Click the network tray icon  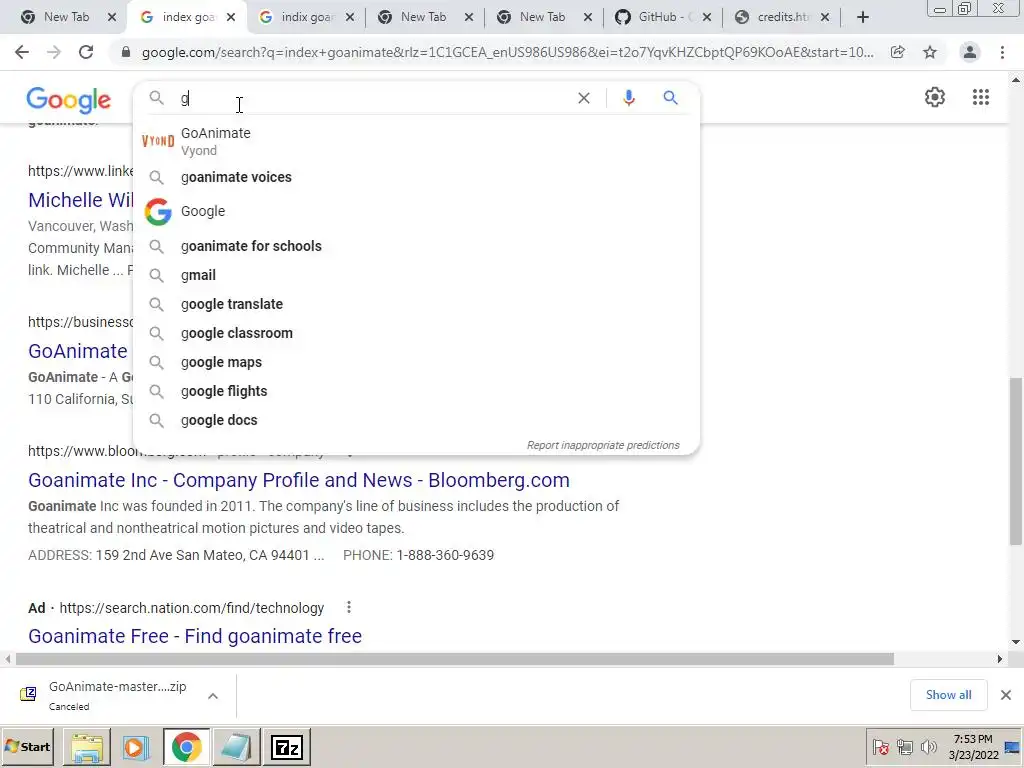[x=904, y=746]
